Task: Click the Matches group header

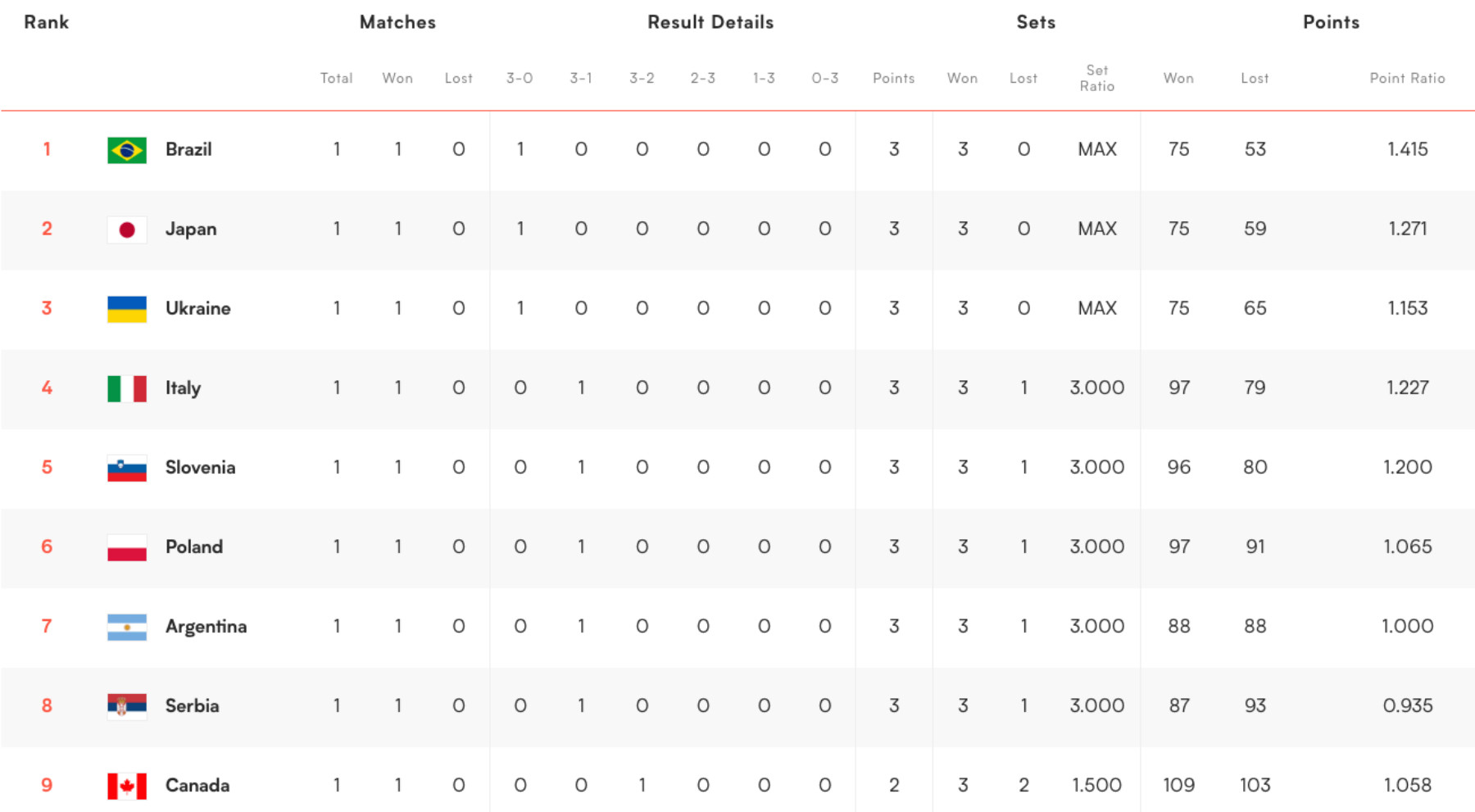Action: 397,22
